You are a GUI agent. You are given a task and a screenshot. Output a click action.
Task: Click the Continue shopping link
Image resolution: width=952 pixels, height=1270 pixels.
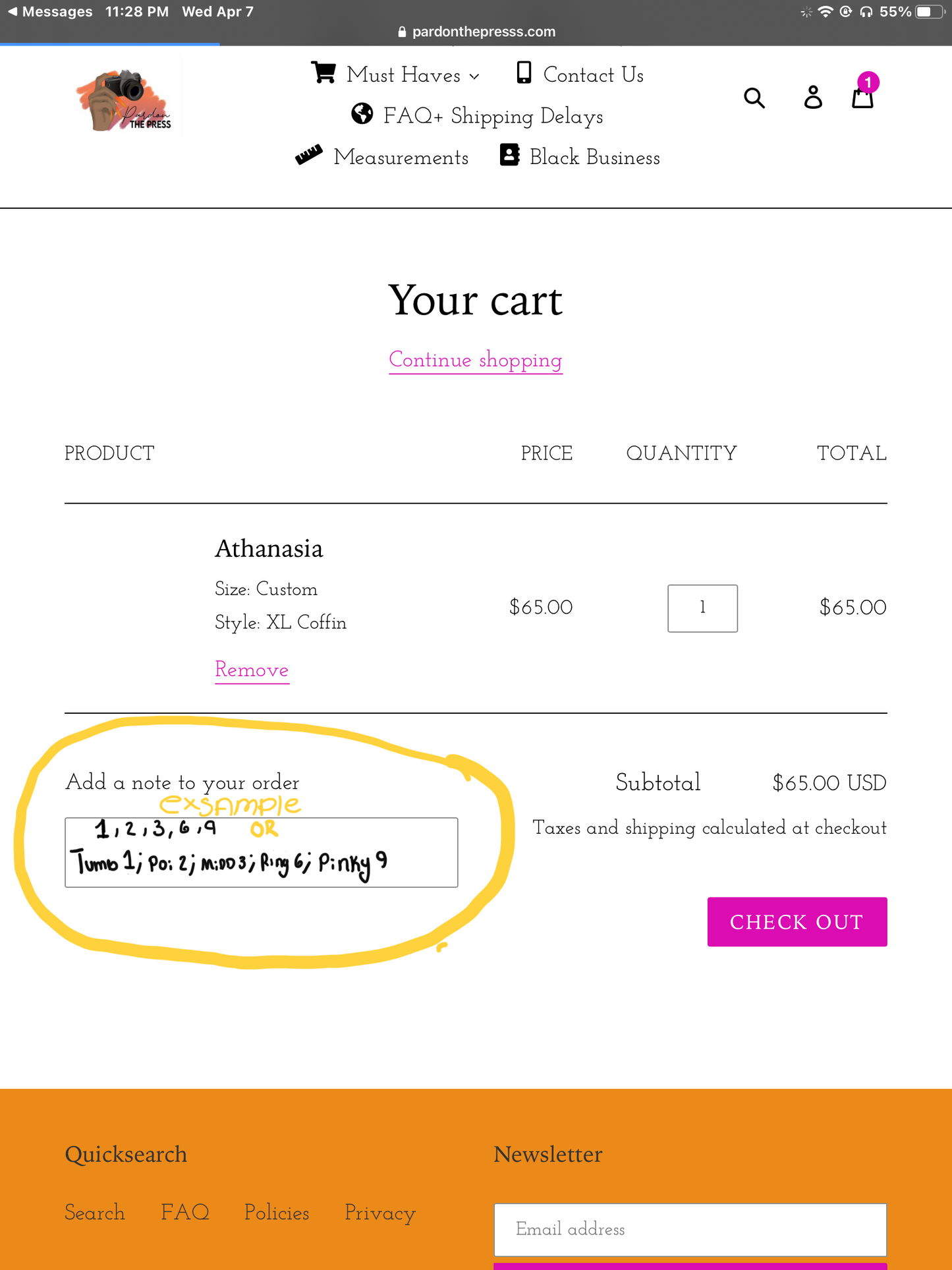pyautogui.click(x=475, y=360)
